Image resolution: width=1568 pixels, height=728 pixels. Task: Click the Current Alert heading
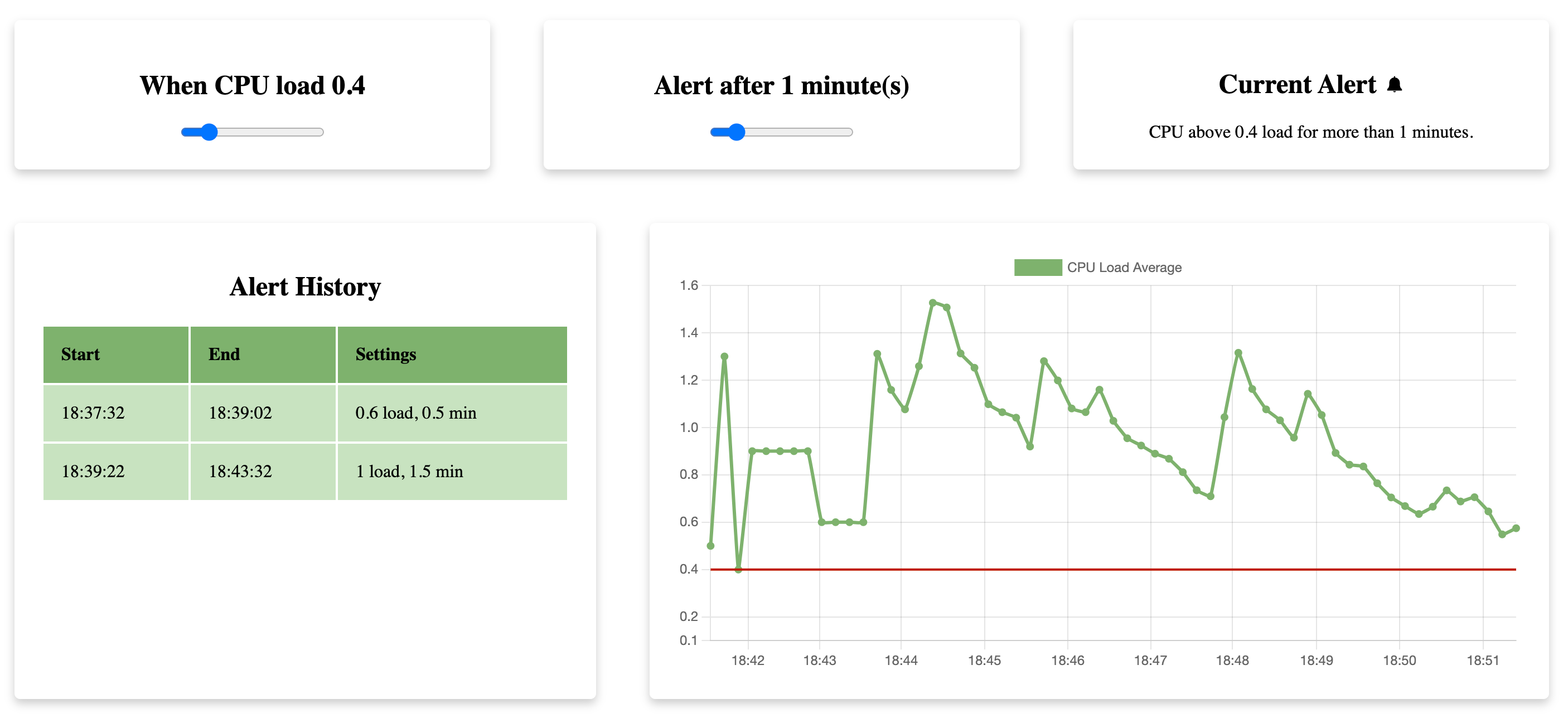click(1297, 84)
